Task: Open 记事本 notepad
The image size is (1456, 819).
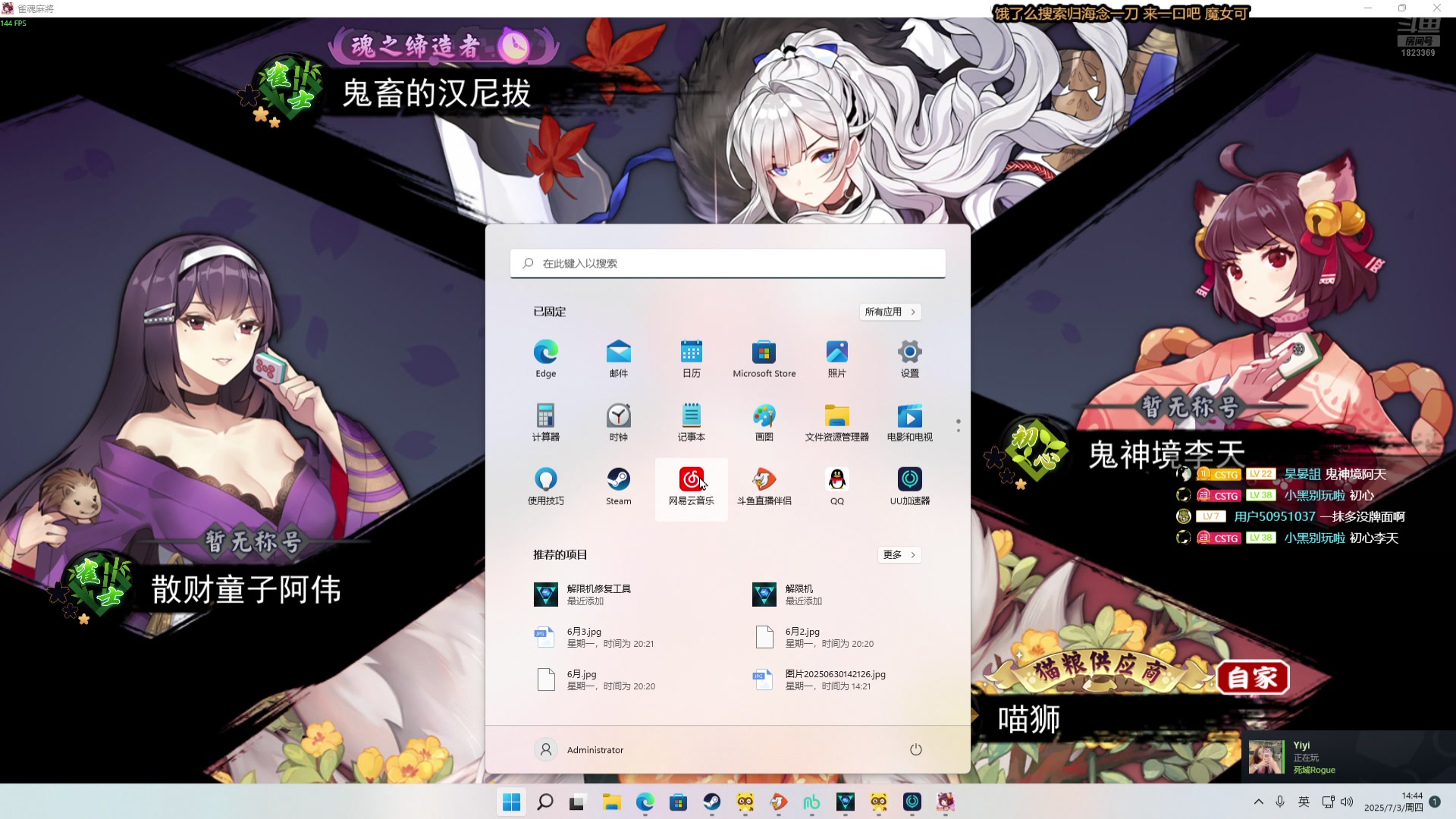Action: tap(692, 422)
